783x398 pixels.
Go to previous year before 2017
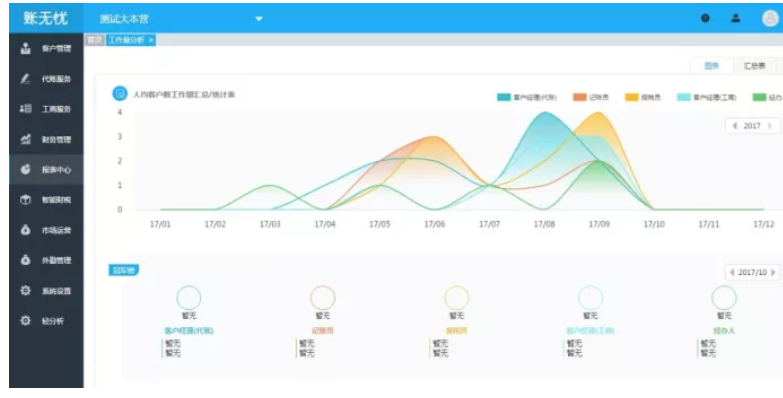coord(735,126)
